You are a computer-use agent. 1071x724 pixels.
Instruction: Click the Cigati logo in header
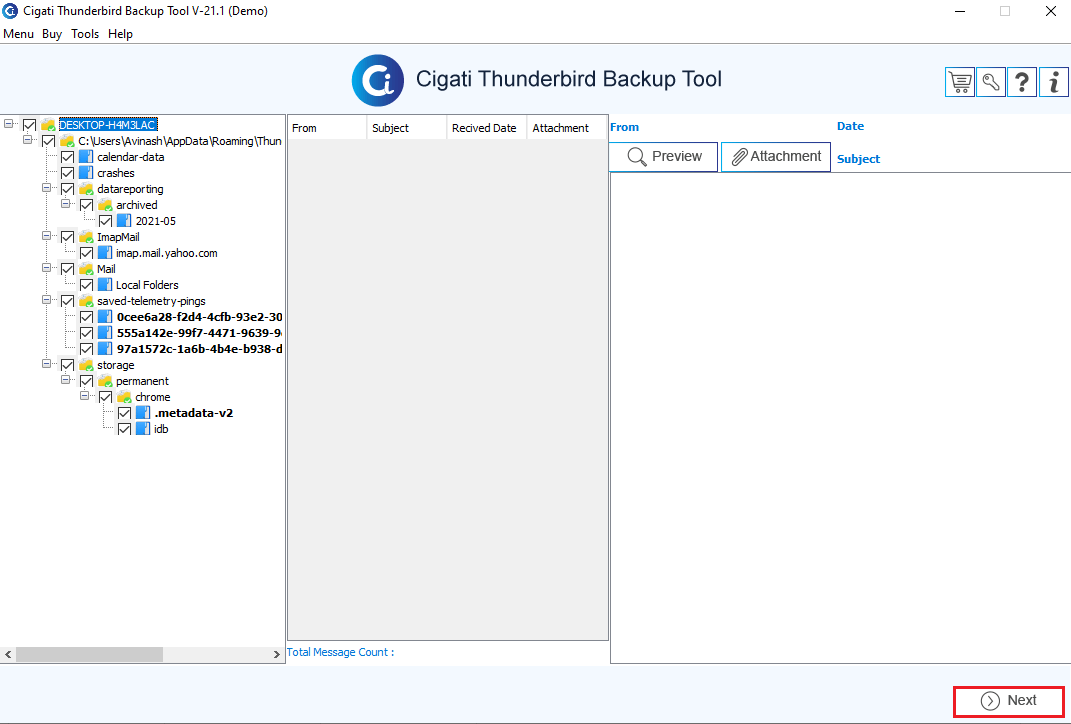[378, 81]
